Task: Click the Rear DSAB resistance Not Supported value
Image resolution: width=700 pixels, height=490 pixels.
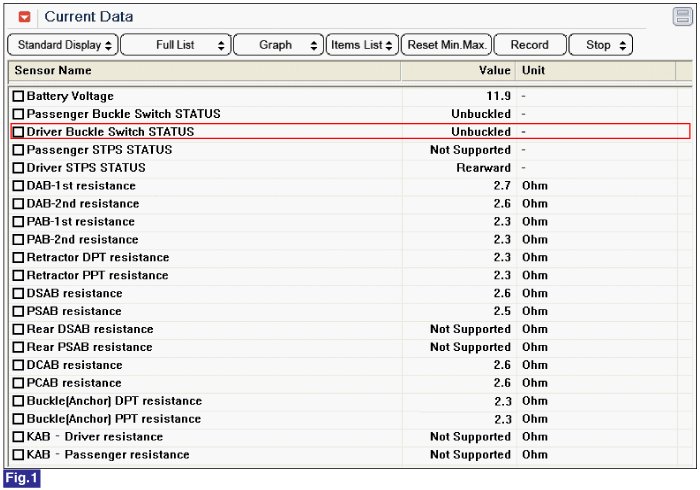Action: (x=470, y=329)
